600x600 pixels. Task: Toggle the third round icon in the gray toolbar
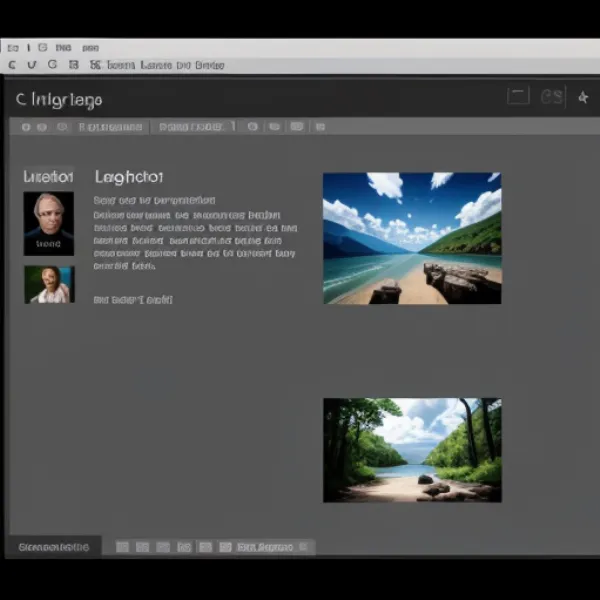(x=62, y=127)
